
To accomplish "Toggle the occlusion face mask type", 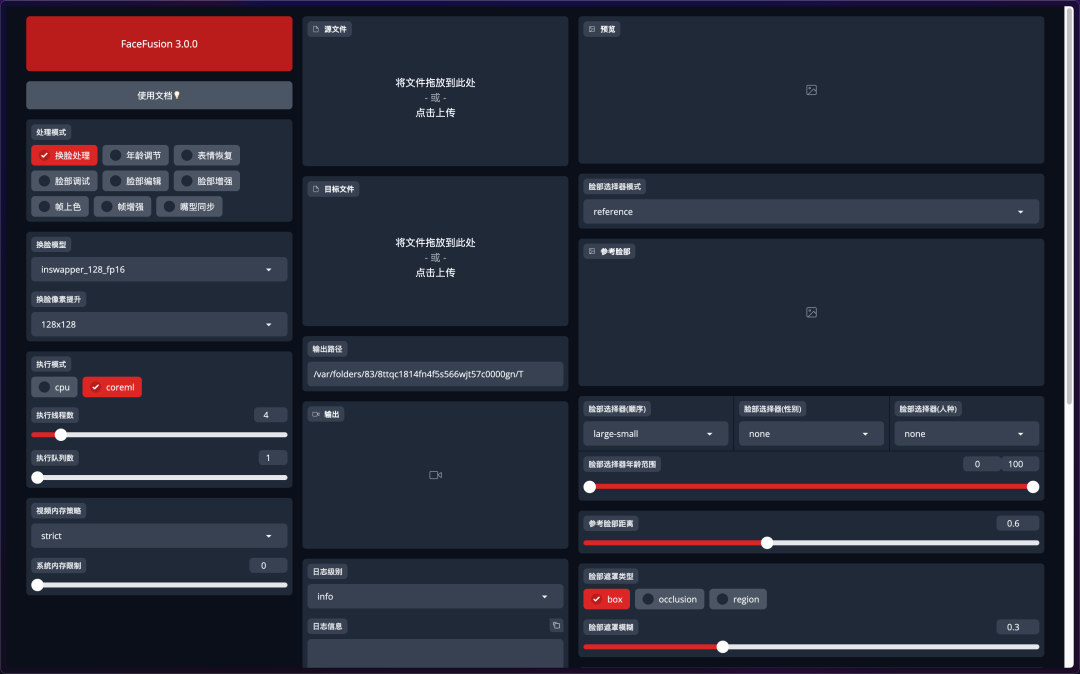I will [669, 599].
